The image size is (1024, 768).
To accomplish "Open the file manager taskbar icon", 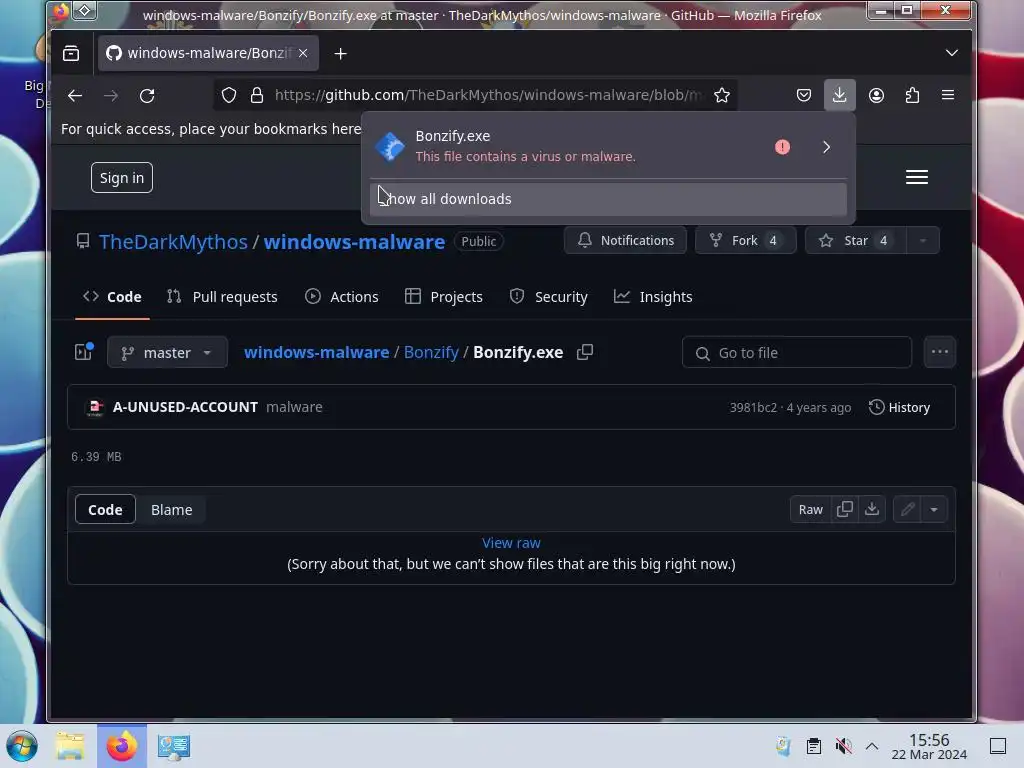I will [70, 746].
